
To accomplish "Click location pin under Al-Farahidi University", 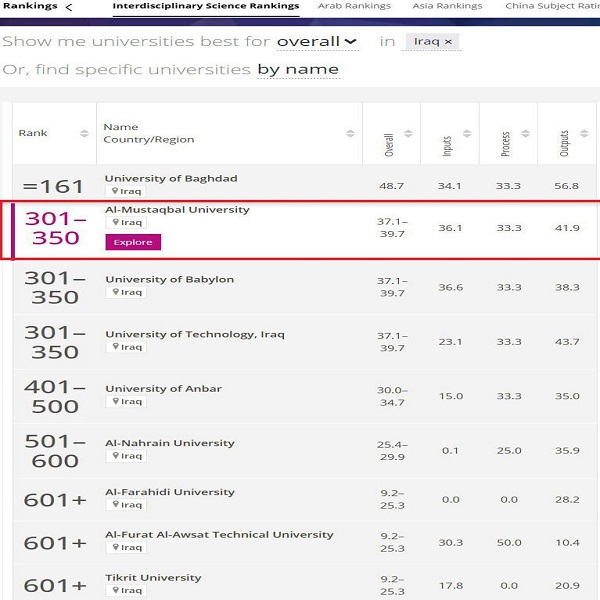I will click(x=115, y=504).
